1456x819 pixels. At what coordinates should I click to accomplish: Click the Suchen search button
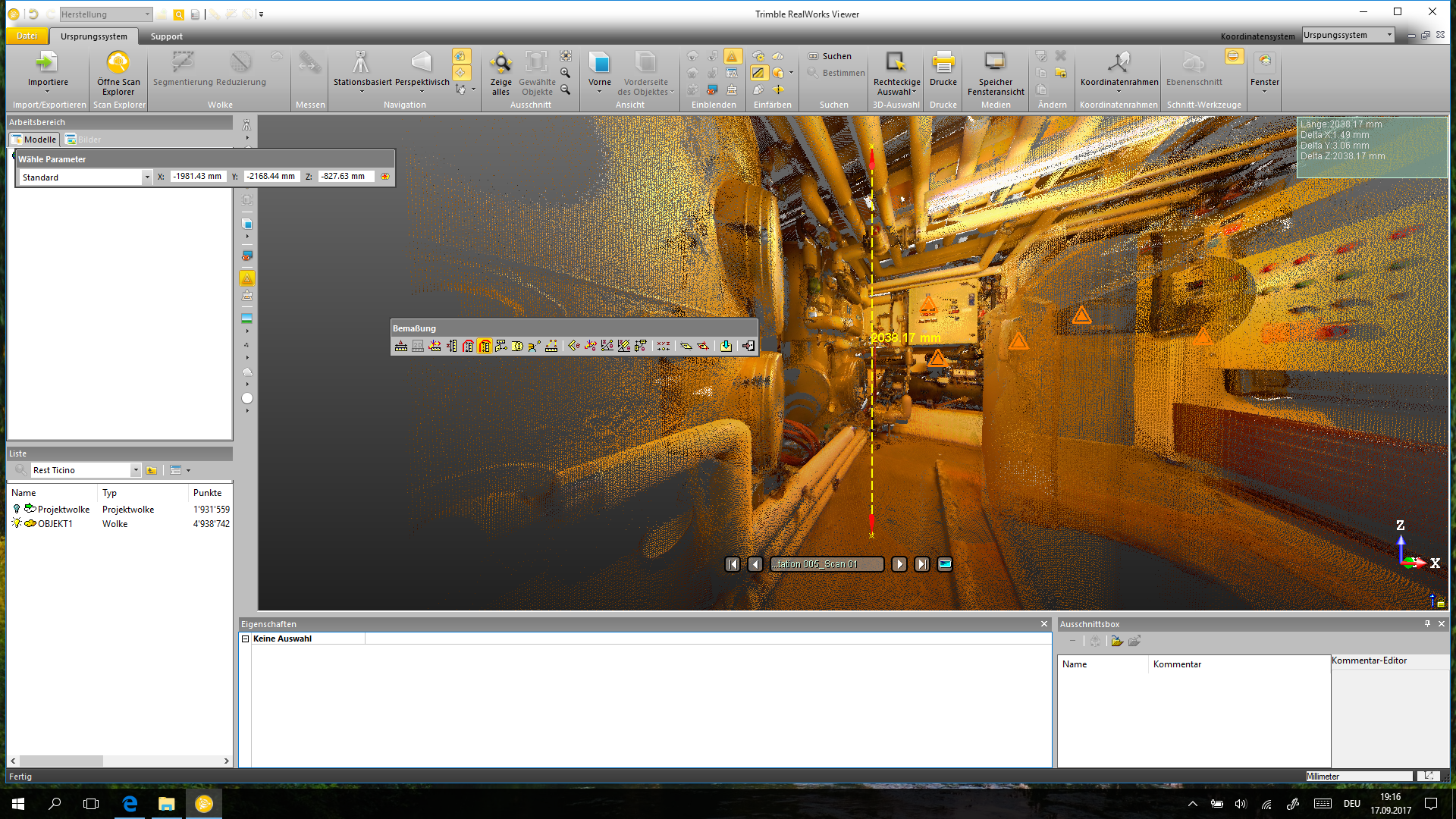tap(830, 56)
